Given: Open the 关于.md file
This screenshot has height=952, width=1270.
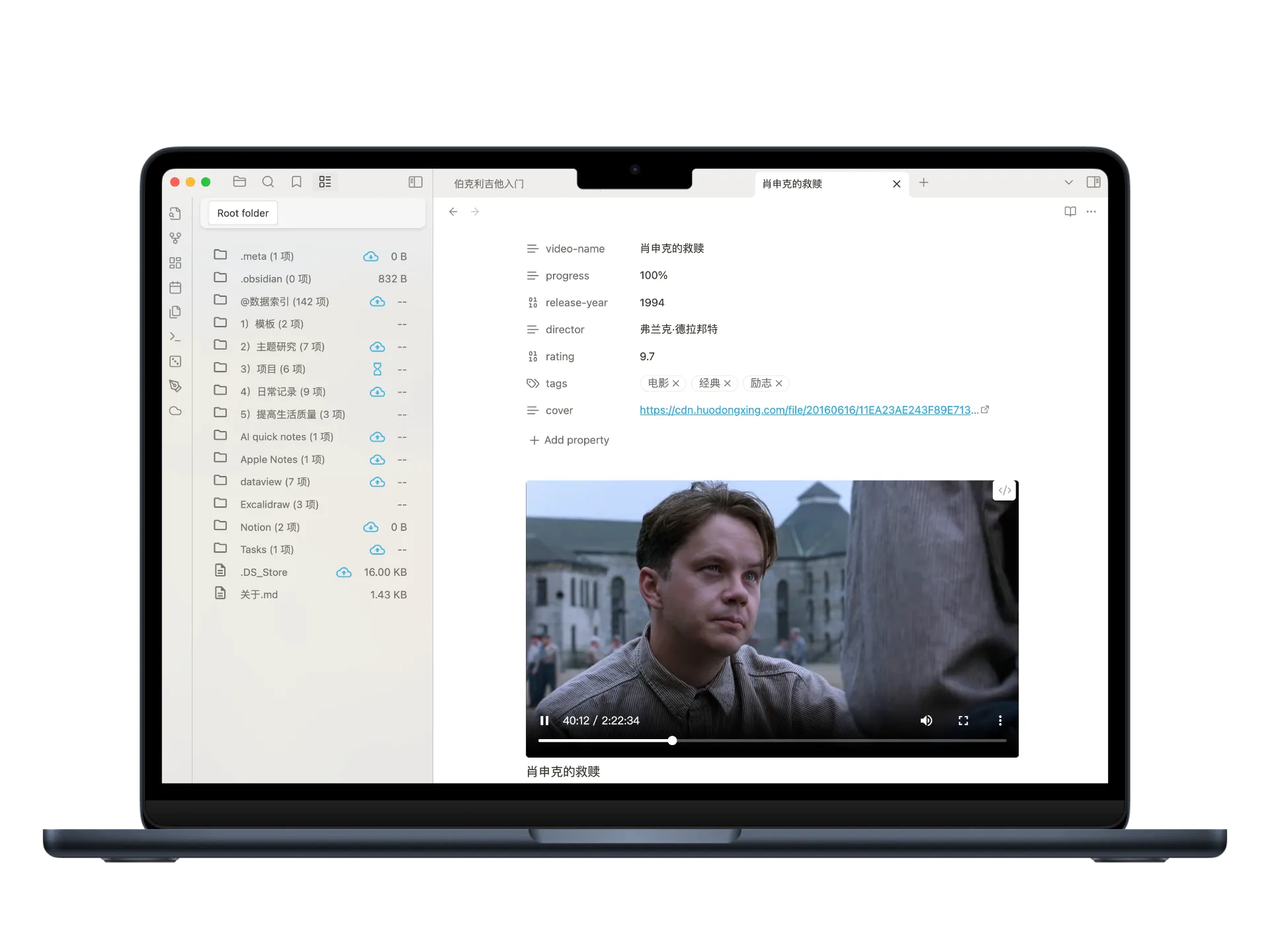Looking at the screenshot, I should pos(310,594).
